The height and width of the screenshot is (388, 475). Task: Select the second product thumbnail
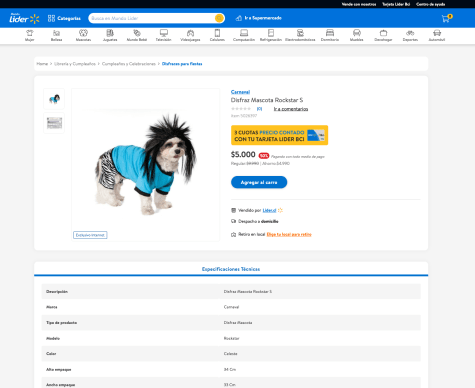54,123
